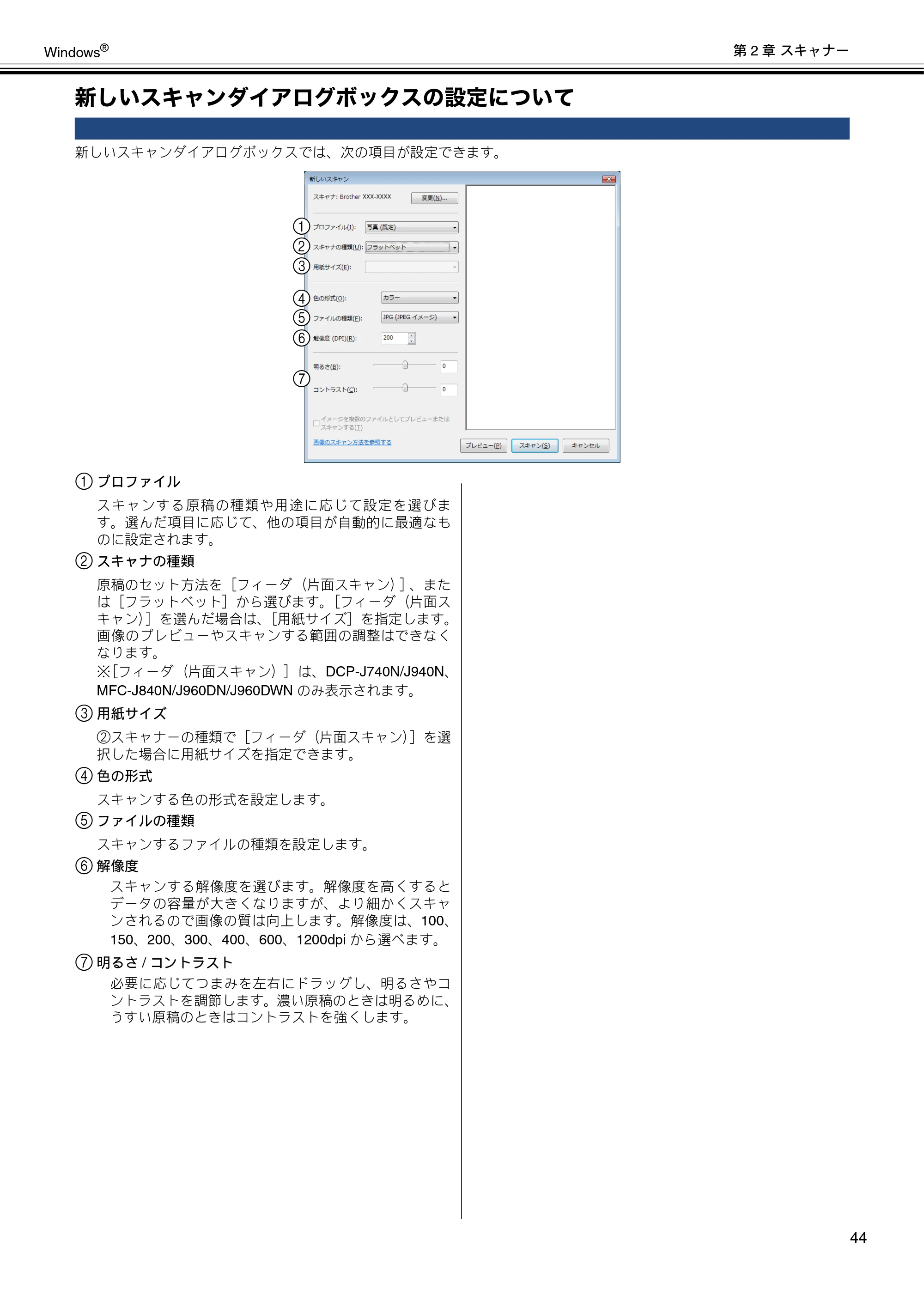Click the Windows® header text
924x1308 pixels.
click(x=76, y=51)
